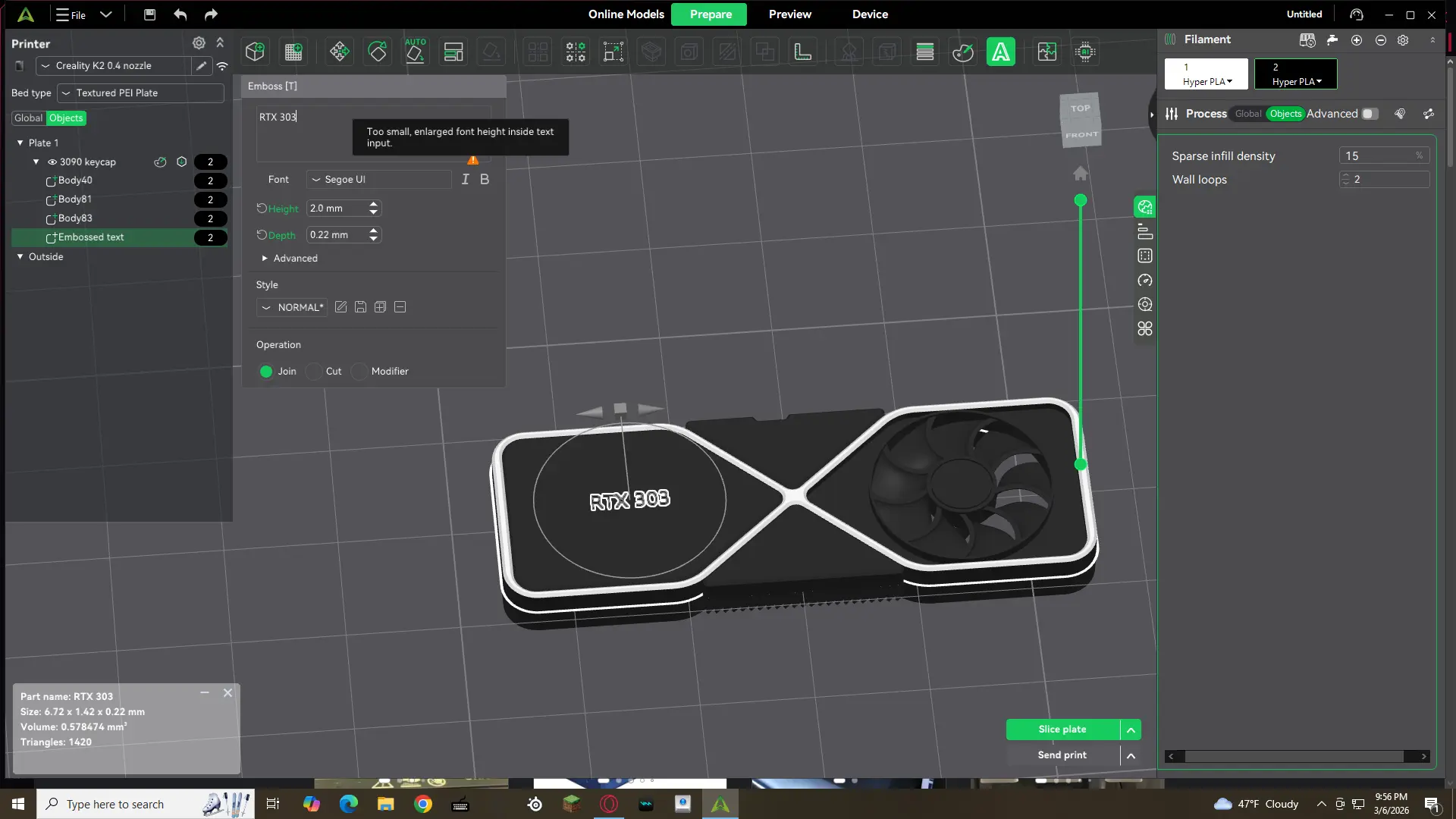
Task: Open the color painting palette tool
Action: point(963,52)
